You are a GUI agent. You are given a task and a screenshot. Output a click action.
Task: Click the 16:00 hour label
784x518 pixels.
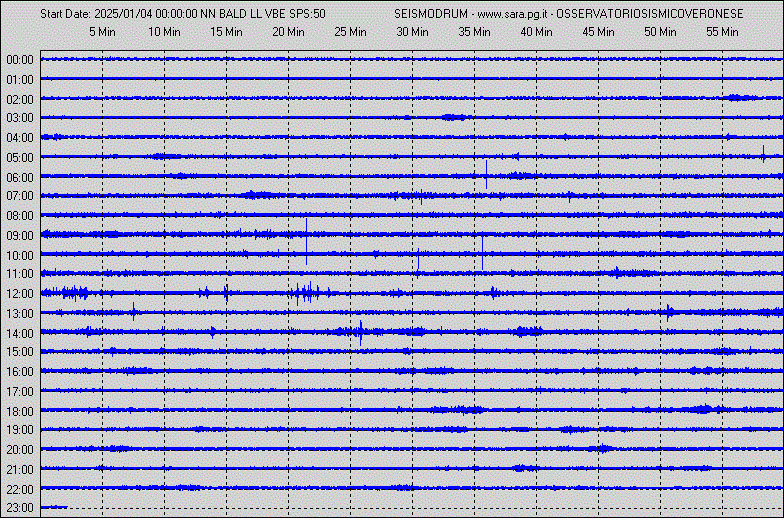[x=20, y=372]
